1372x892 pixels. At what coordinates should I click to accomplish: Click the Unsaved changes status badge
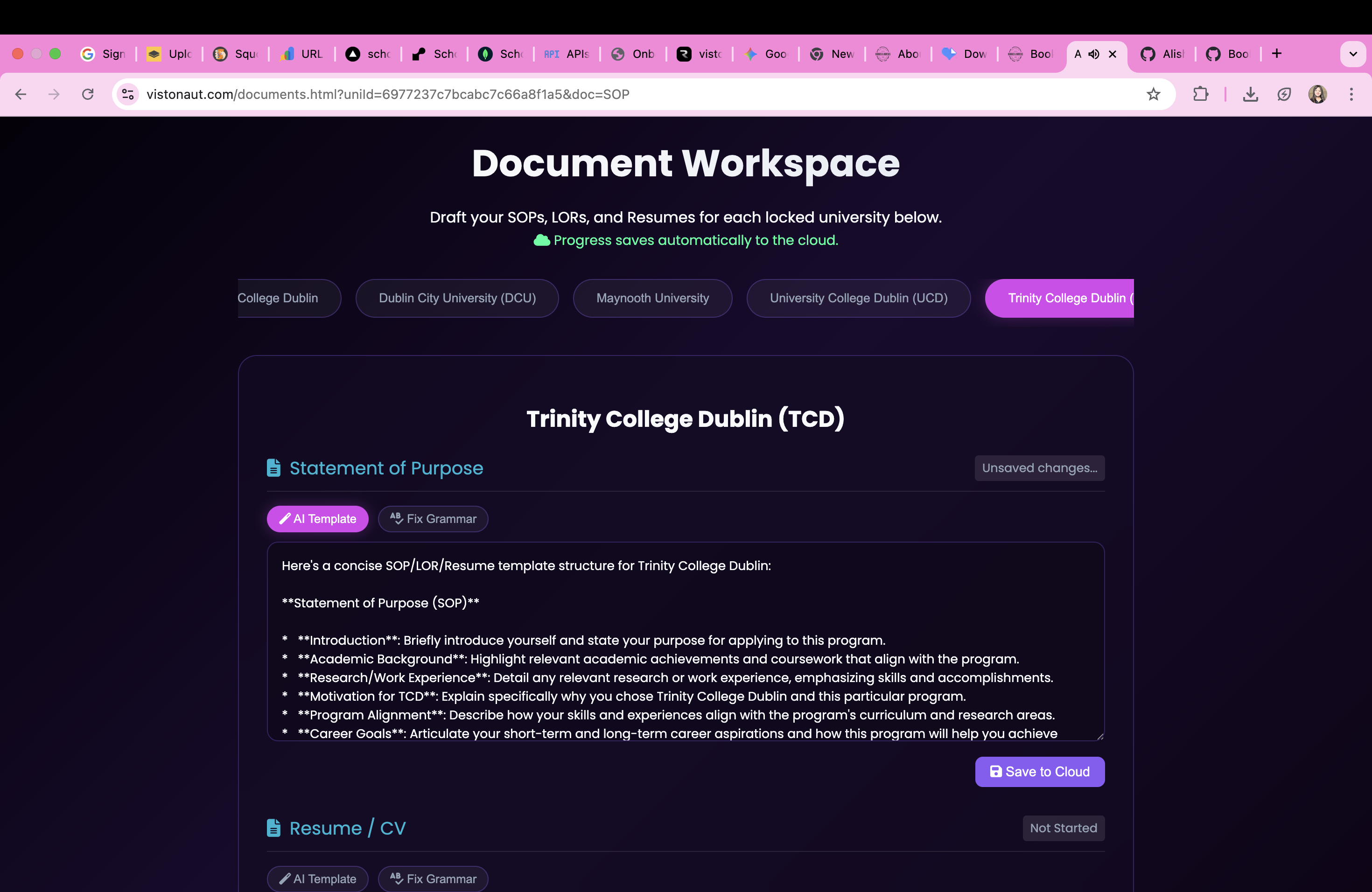(x=1039, y=468)
